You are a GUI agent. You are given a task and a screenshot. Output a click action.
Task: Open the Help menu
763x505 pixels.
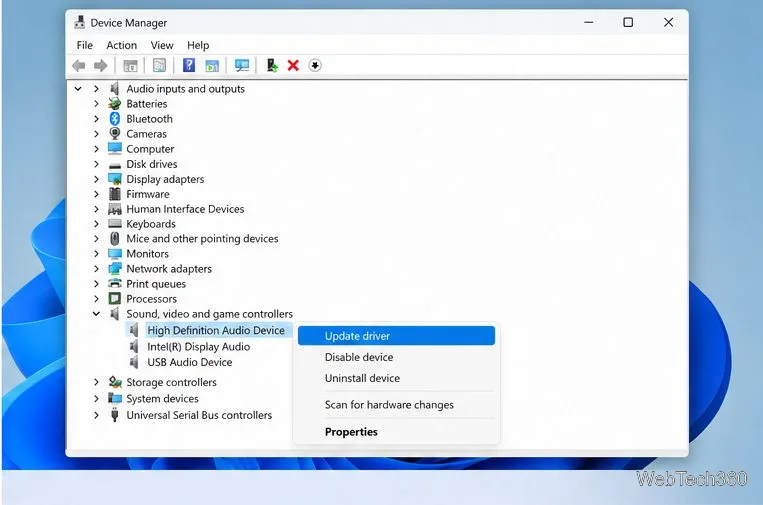(198, 45)
